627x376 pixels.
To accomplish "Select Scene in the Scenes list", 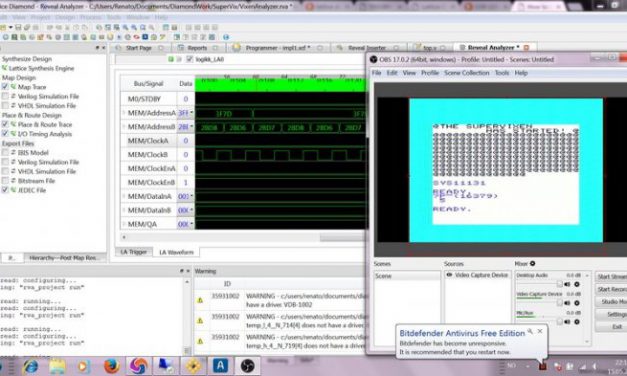I will click(x=407, y=276).
